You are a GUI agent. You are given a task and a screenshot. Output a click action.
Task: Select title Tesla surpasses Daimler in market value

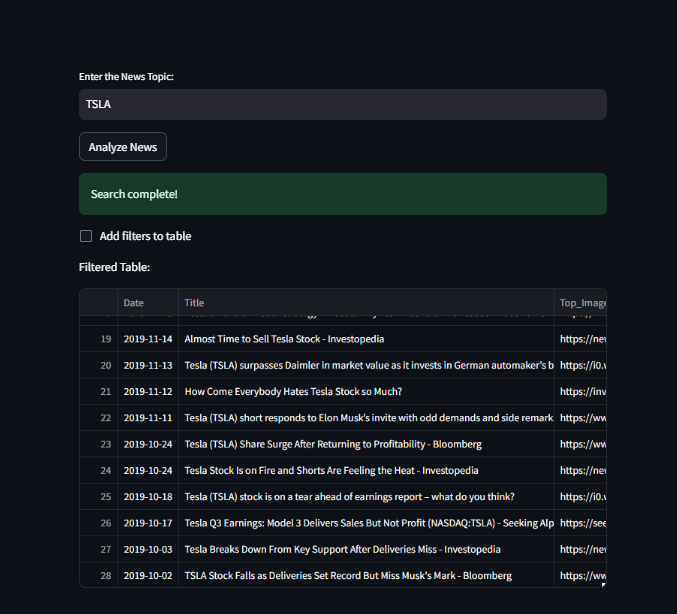[x=366, y=365]
